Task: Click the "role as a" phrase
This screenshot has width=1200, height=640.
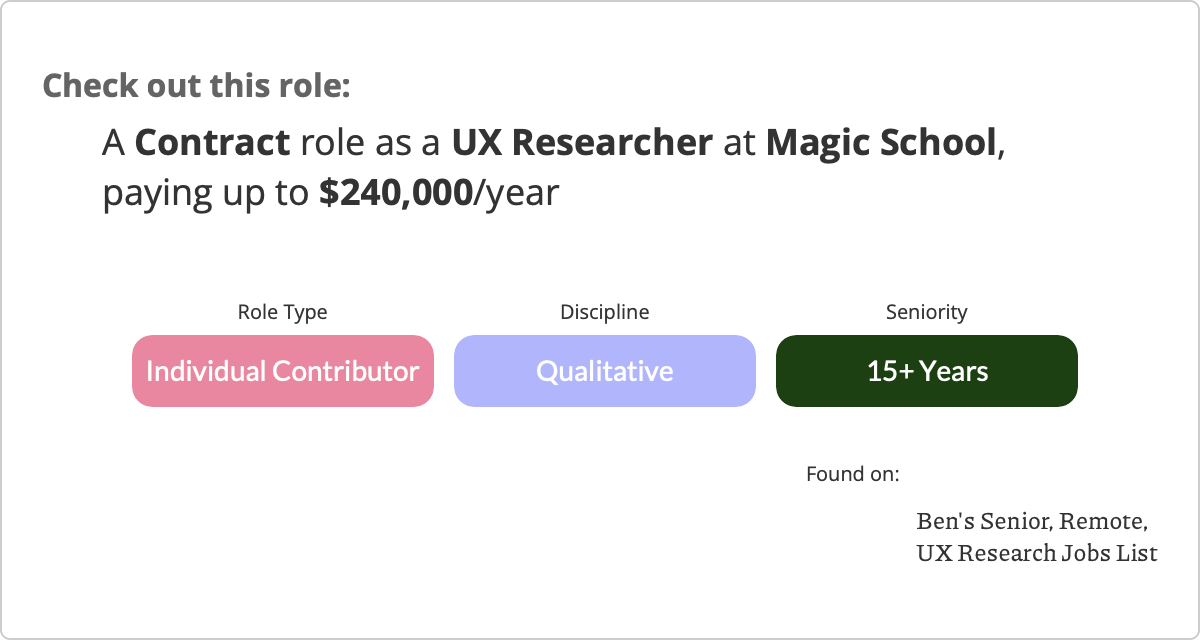Action: [370, 143]
